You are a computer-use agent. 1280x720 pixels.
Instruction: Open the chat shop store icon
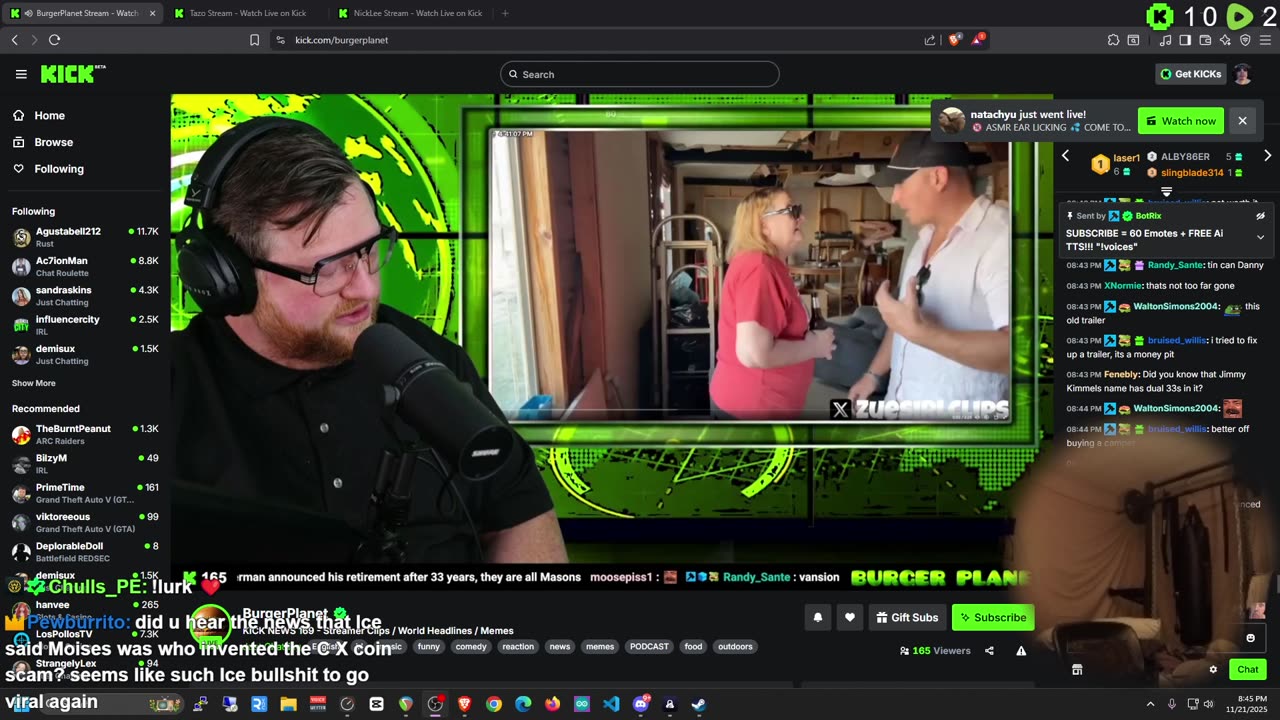click(1077, 670)
